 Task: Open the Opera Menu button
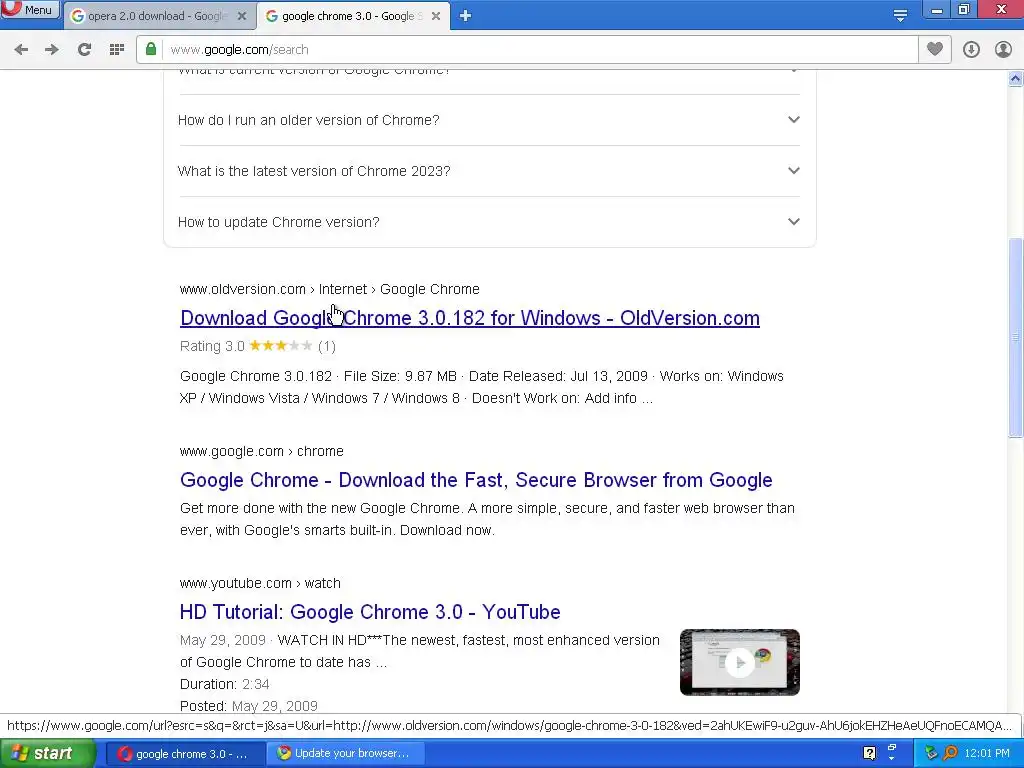[x=29, y=10]
